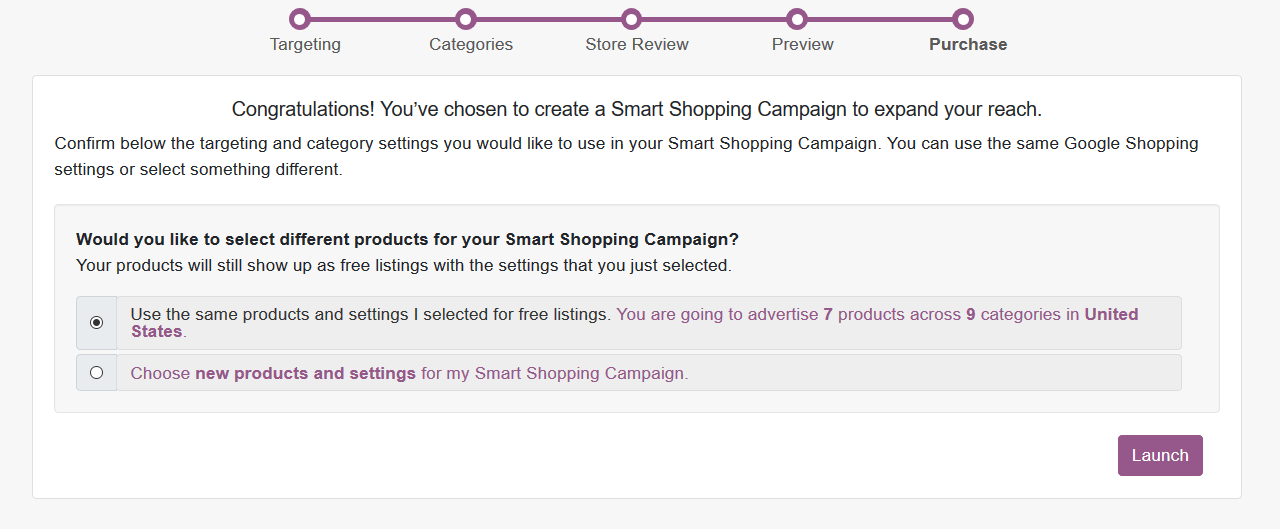Click the Targeting step circle marker
The height and width of the screenshot is (529, 1280).
click(299, 19)
